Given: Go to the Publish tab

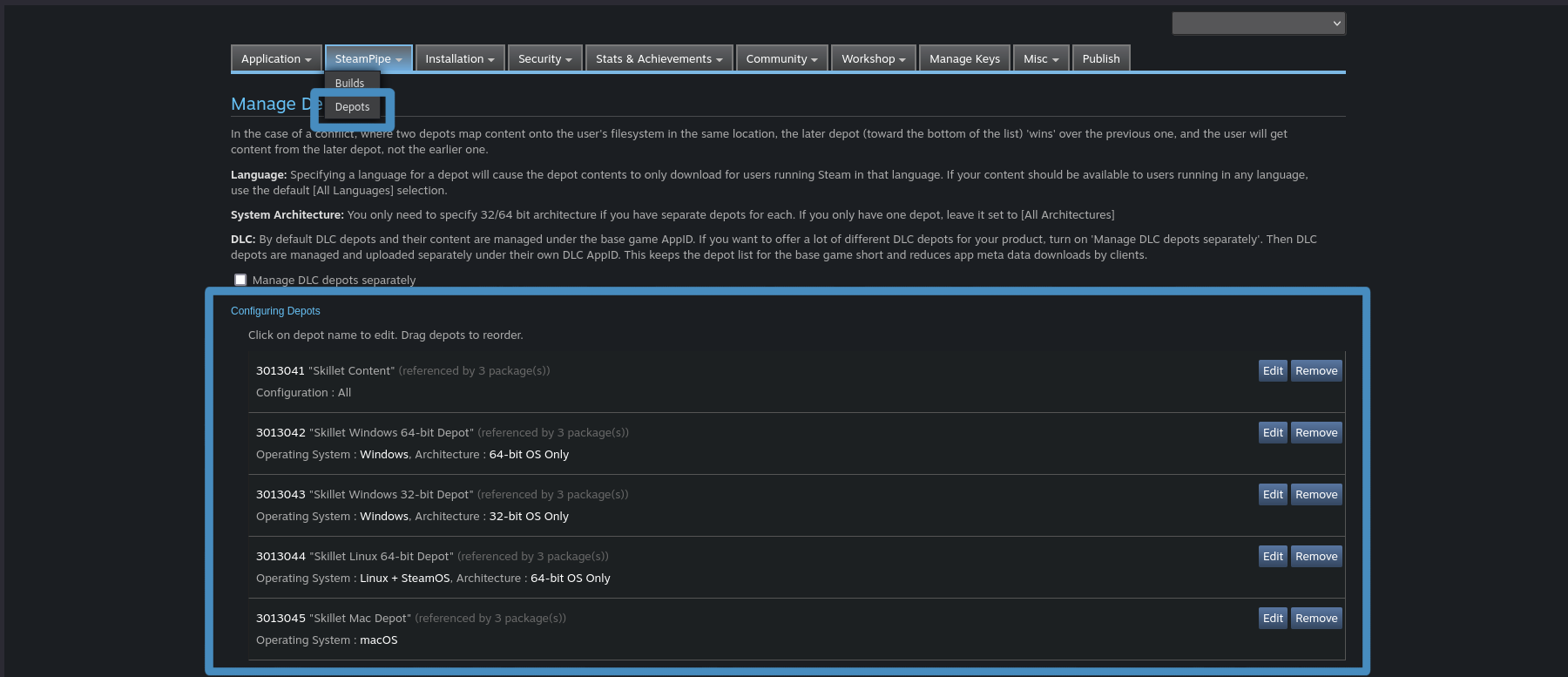Looking at the screenshot, I should (x=1100, y=59).
